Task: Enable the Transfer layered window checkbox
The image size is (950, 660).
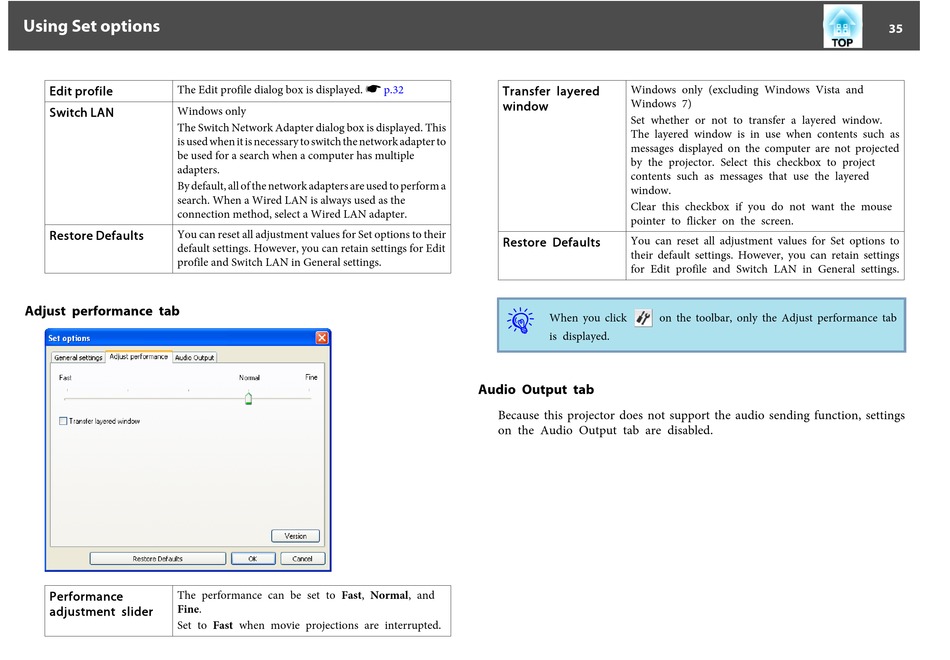Action: point(64,421)
